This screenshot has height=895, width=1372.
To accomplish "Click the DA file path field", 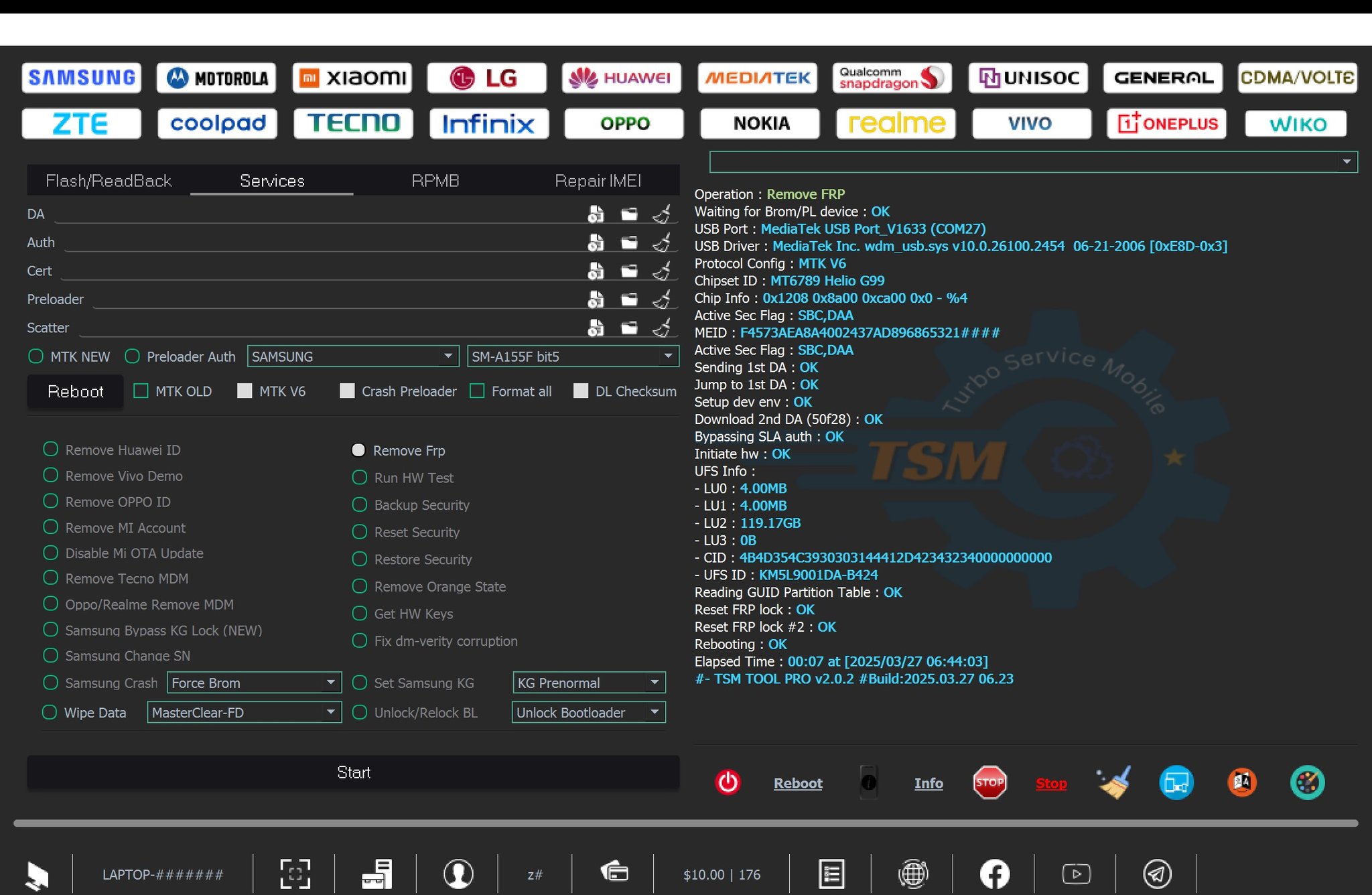I will pyautogui.click(x=319, y=214).
